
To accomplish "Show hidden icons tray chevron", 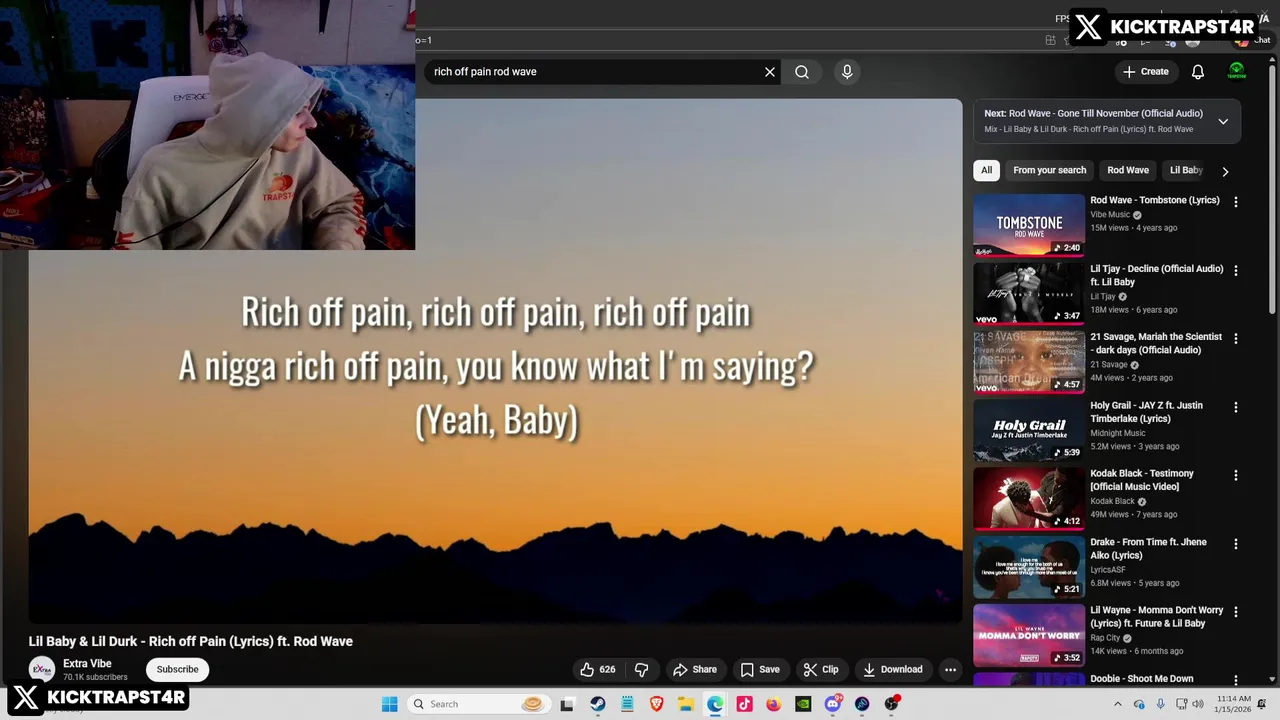I will 1118,704.
